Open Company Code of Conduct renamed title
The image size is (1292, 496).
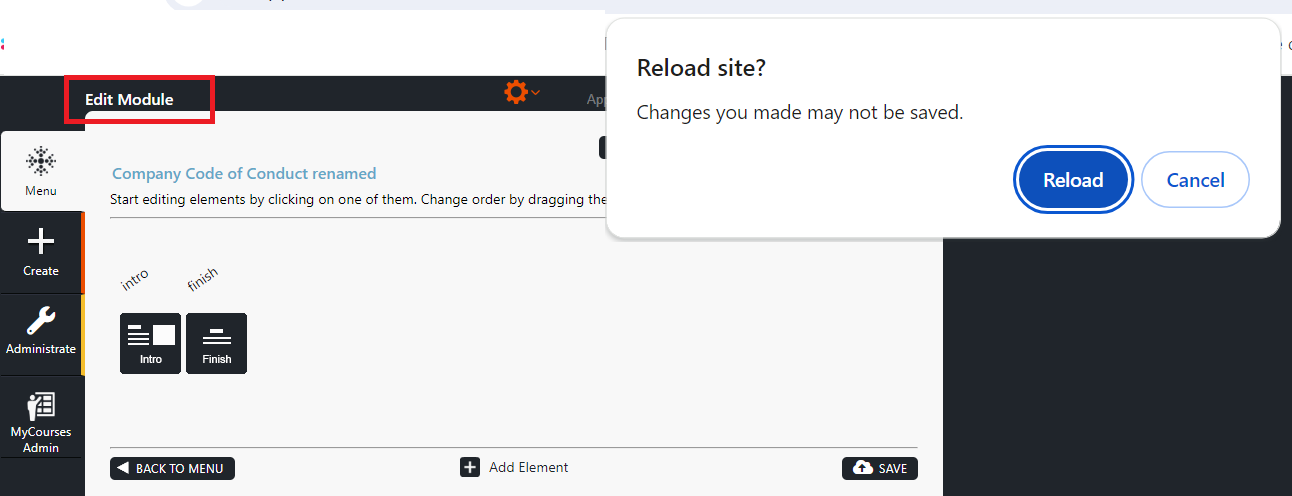(x=244, y=174)
